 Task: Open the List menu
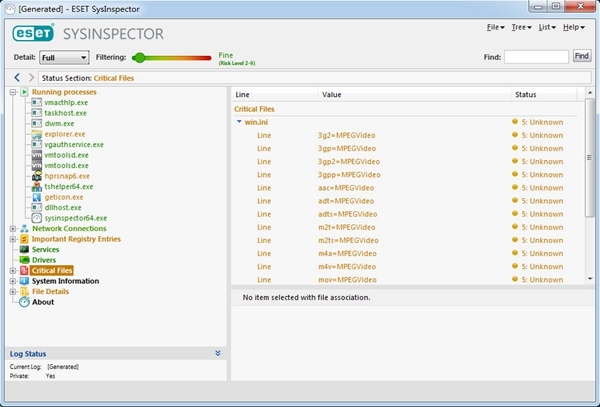pos(547,27)
